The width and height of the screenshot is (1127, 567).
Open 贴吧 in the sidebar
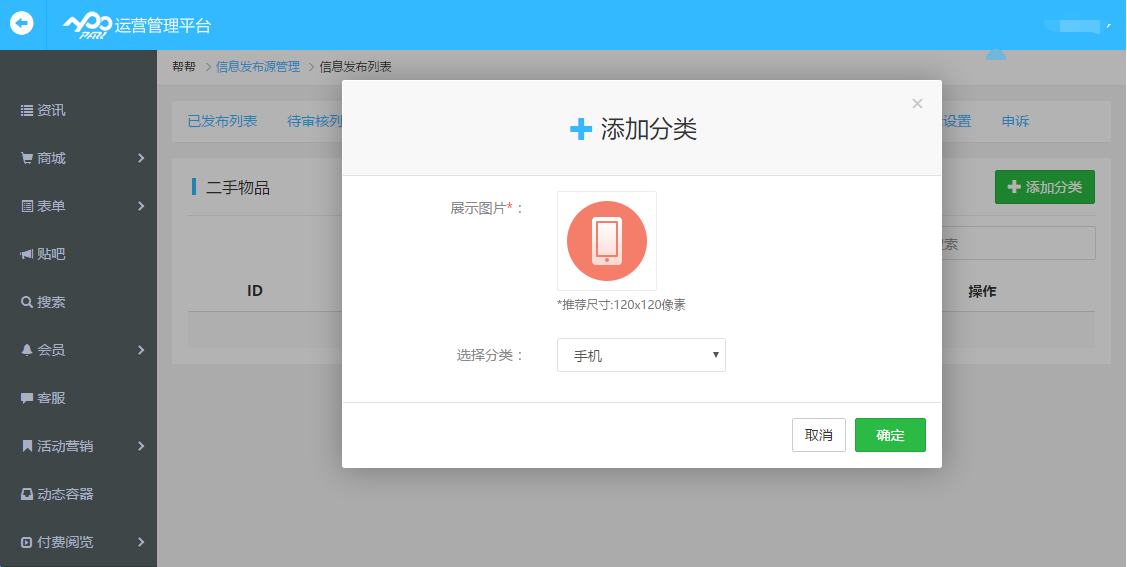50,254
